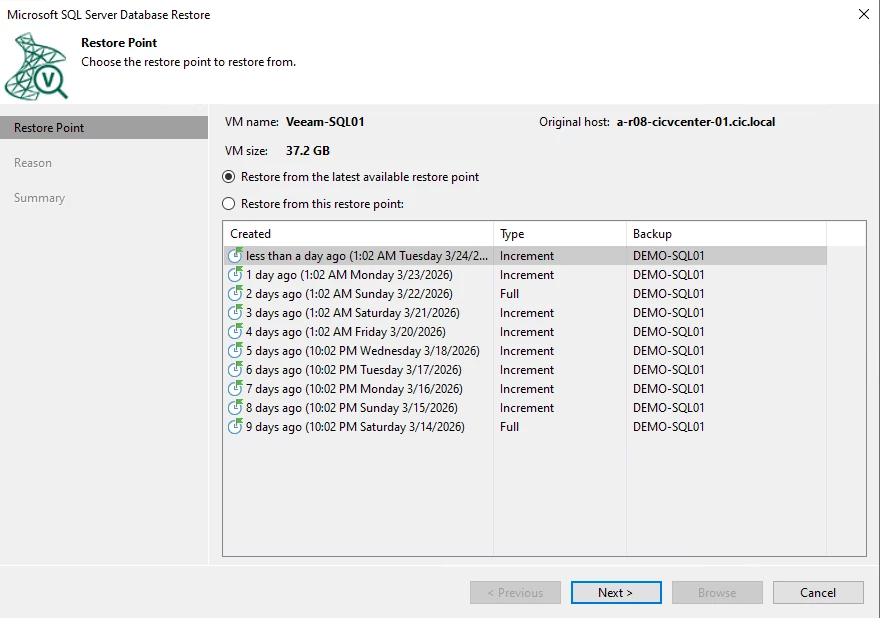The image size is (880, 618).
Task: Click original host a-r08-cicvcenter-01.cic.local
Action: (x=696, y=122)
